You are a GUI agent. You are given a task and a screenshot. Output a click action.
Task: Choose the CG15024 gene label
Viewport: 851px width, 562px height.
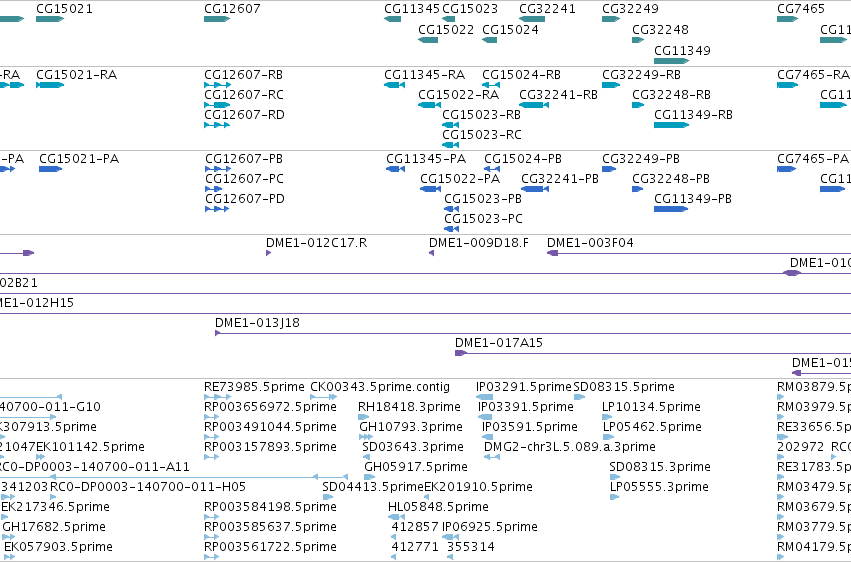point(510,29)
